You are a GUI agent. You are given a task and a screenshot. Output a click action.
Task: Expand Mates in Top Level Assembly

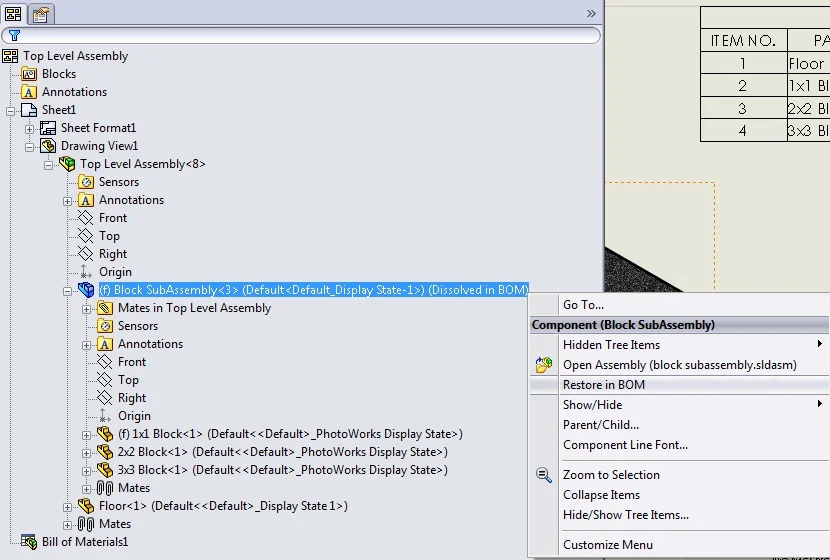coord(87,309)
